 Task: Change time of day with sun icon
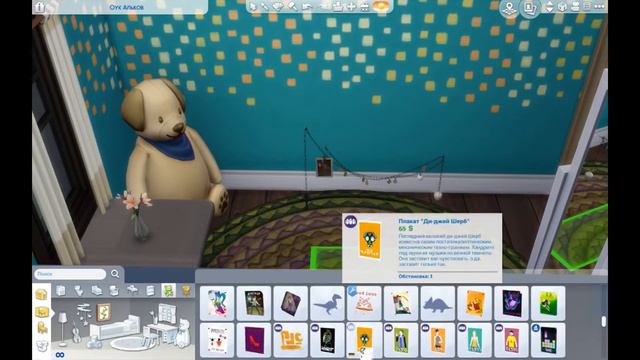(380, 7)
